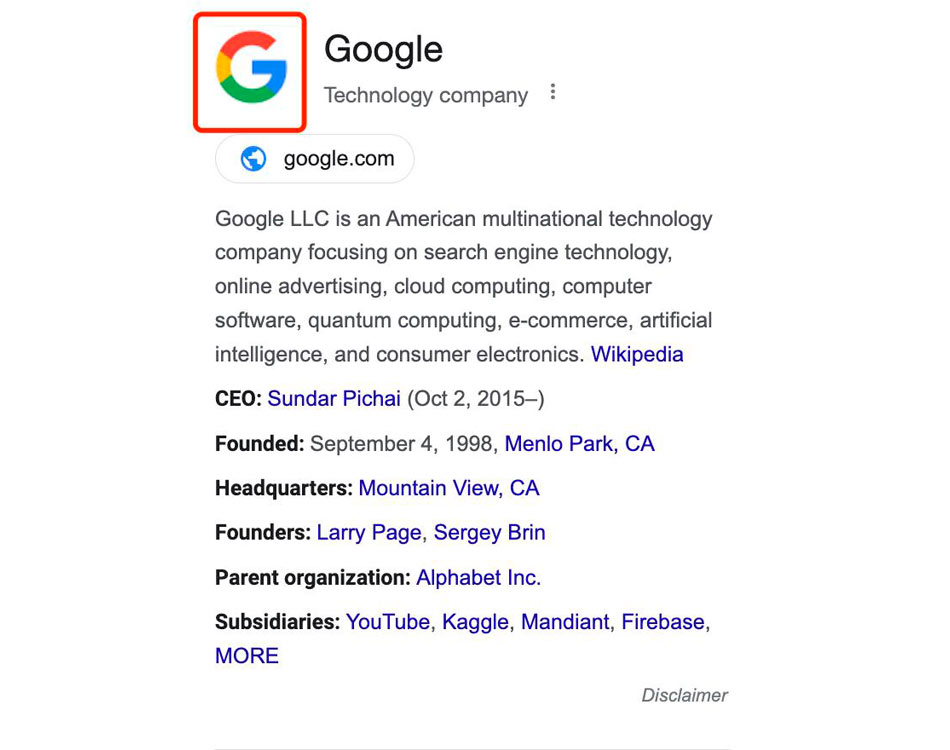Screen dimensions: 950x750
Task: Open the Sergey Brin founder link
Action: coord(489,533)
